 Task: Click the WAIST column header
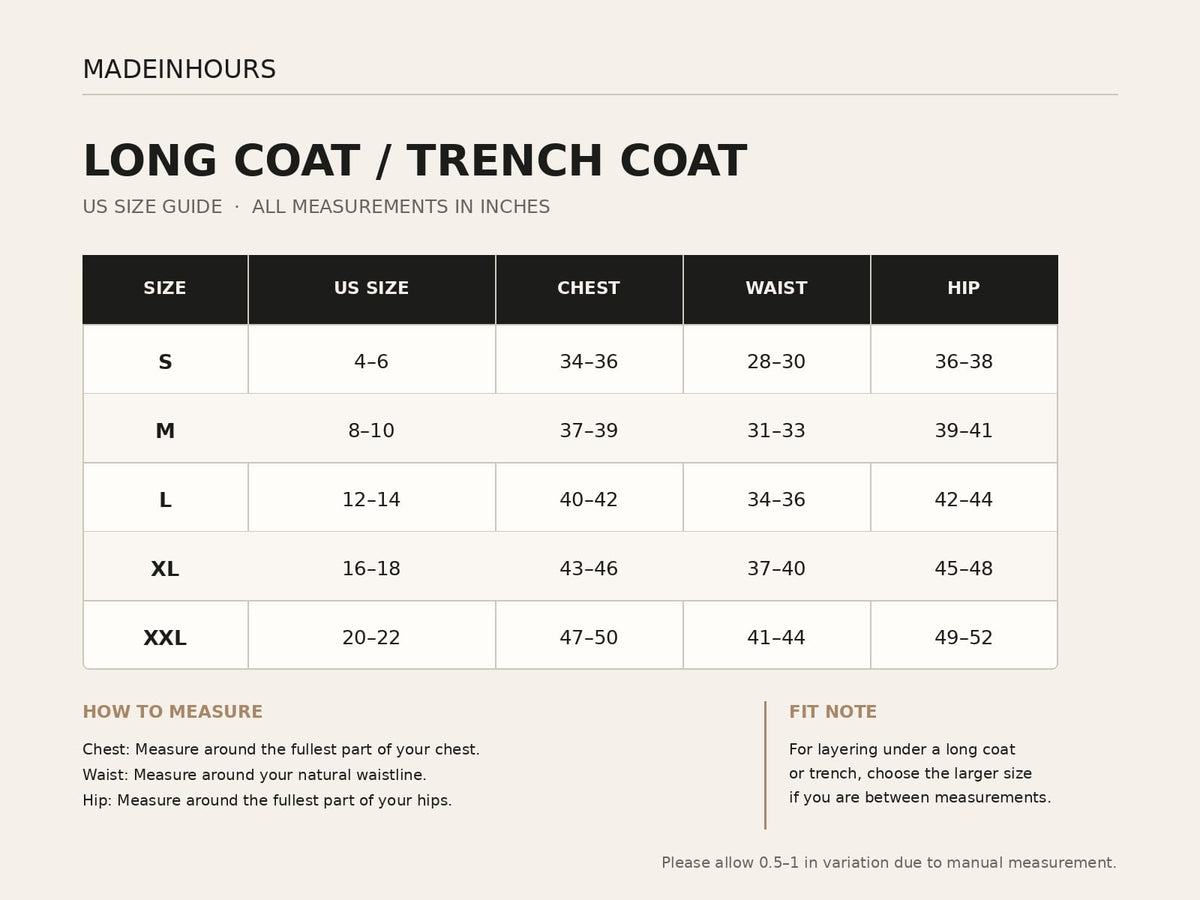[x=776, y=288]
